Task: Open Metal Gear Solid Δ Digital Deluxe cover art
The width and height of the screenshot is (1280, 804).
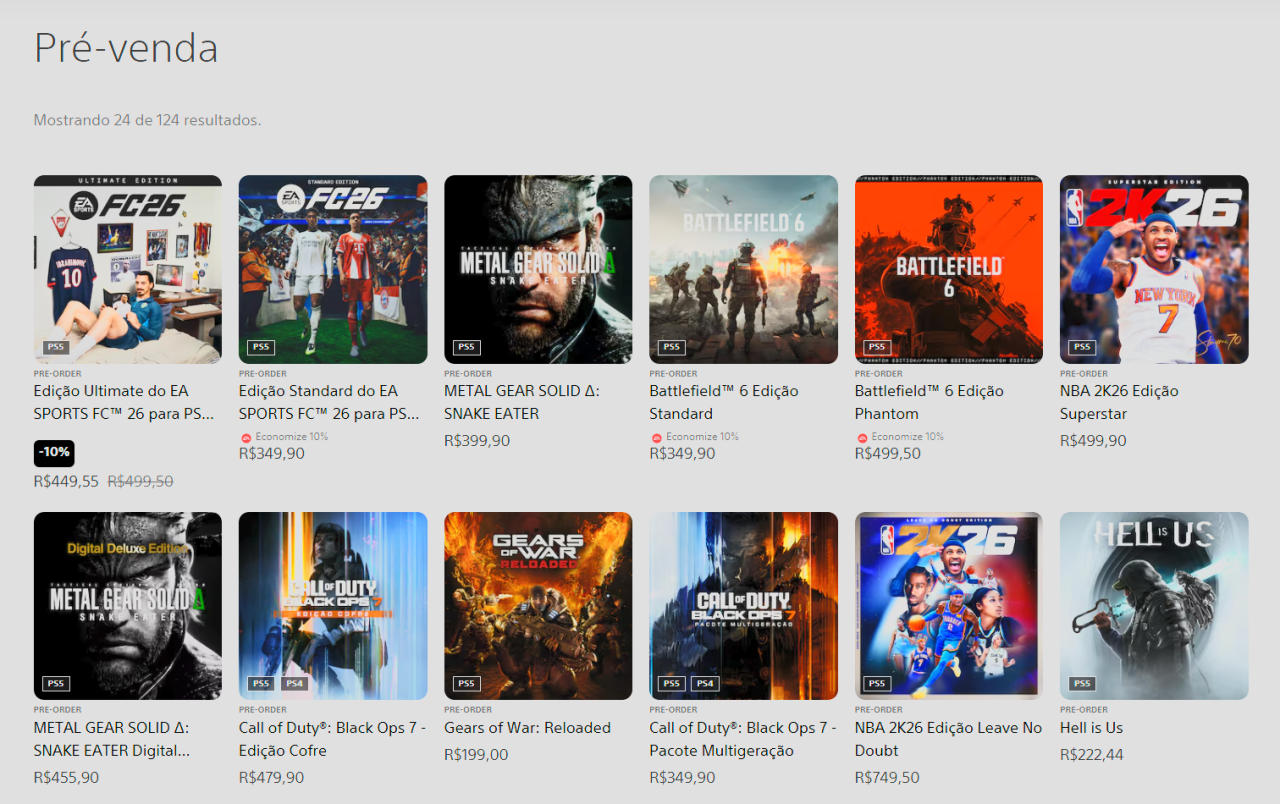Action: pyautogui.click(x=128, y=606)
